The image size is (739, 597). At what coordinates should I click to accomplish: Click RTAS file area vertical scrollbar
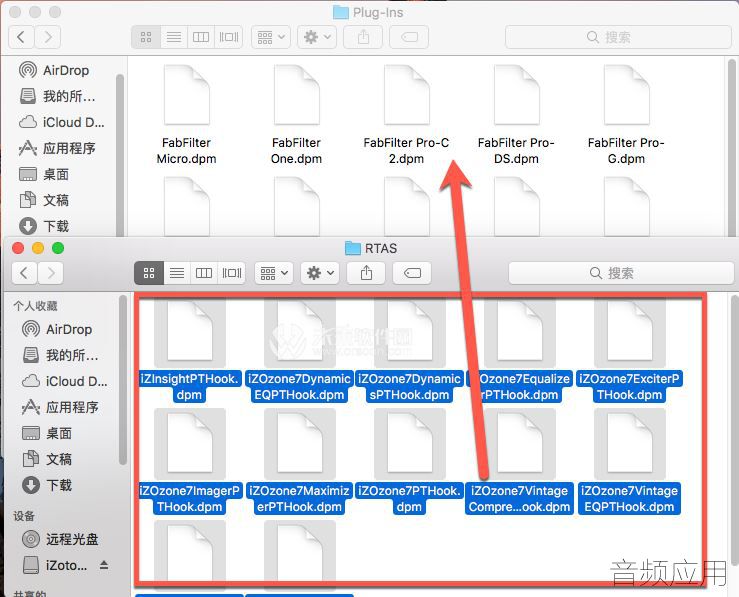(734, 430)
